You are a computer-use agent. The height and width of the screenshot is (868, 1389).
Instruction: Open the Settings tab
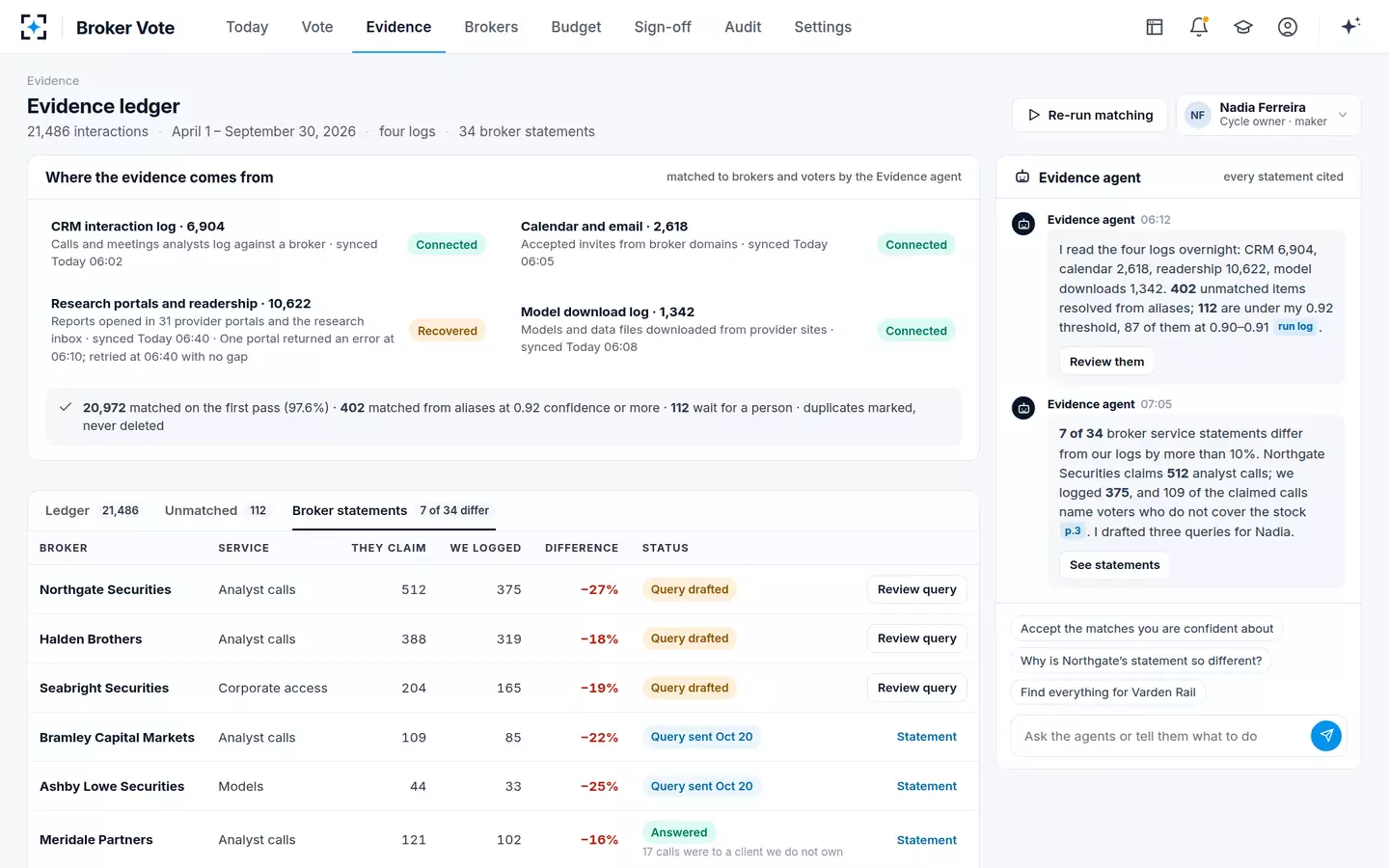[x=823, y=27]
